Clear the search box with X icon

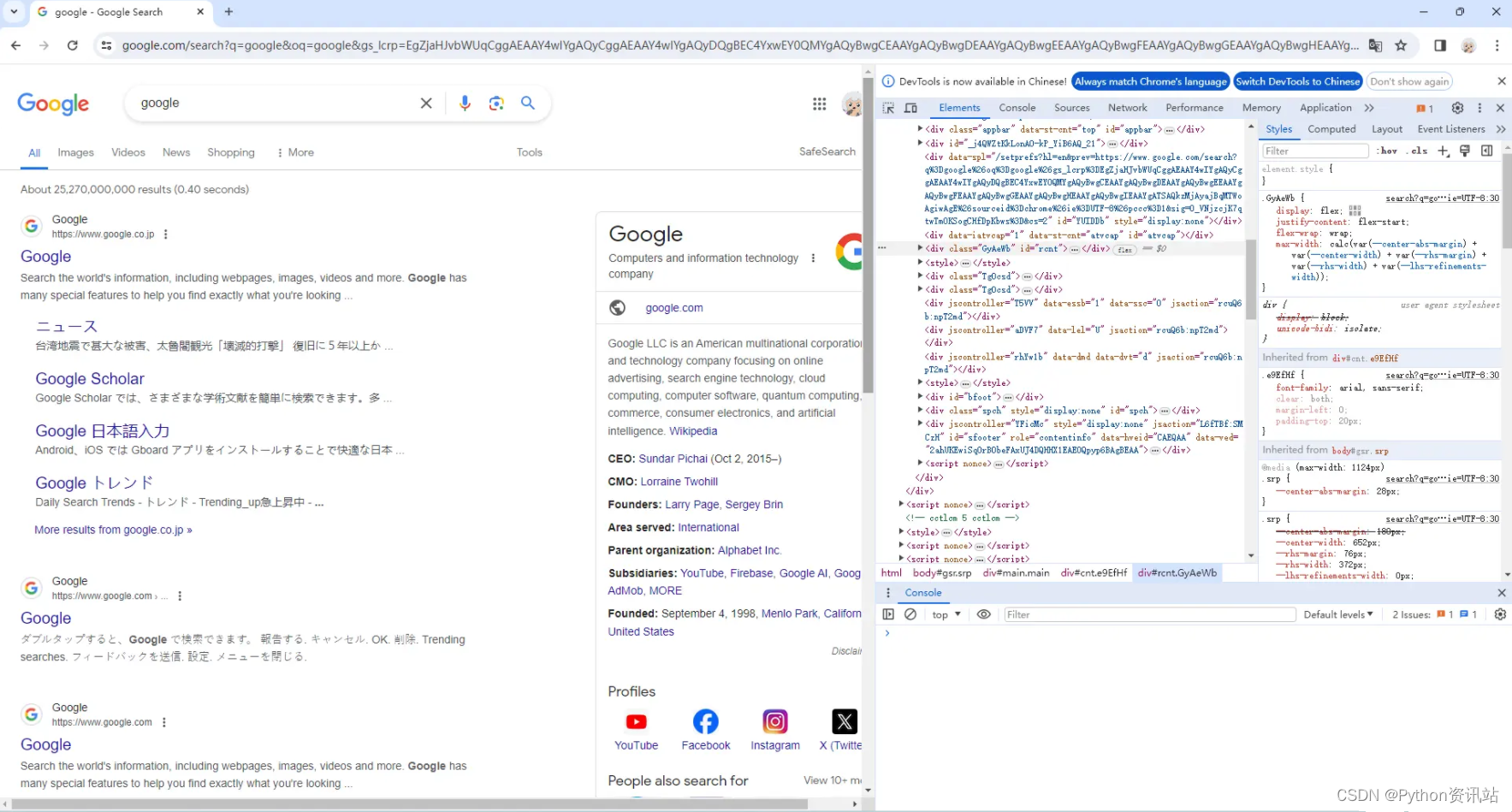[x=426, y=103]
